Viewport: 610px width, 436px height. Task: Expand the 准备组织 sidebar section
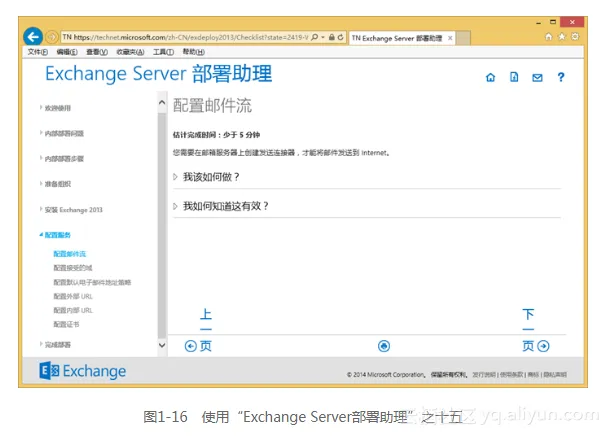pyautogui.click(x=55, y=184)
